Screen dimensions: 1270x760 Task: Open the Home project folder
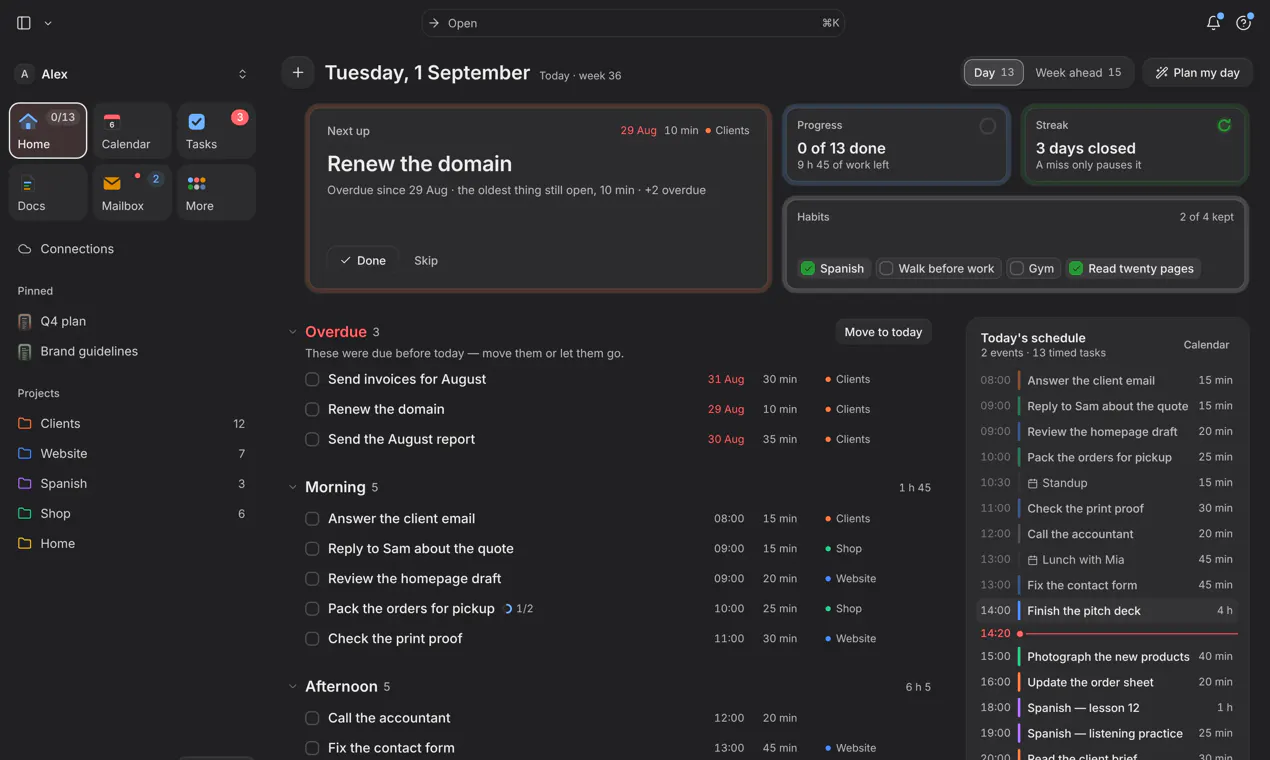(x=130, y=543)
